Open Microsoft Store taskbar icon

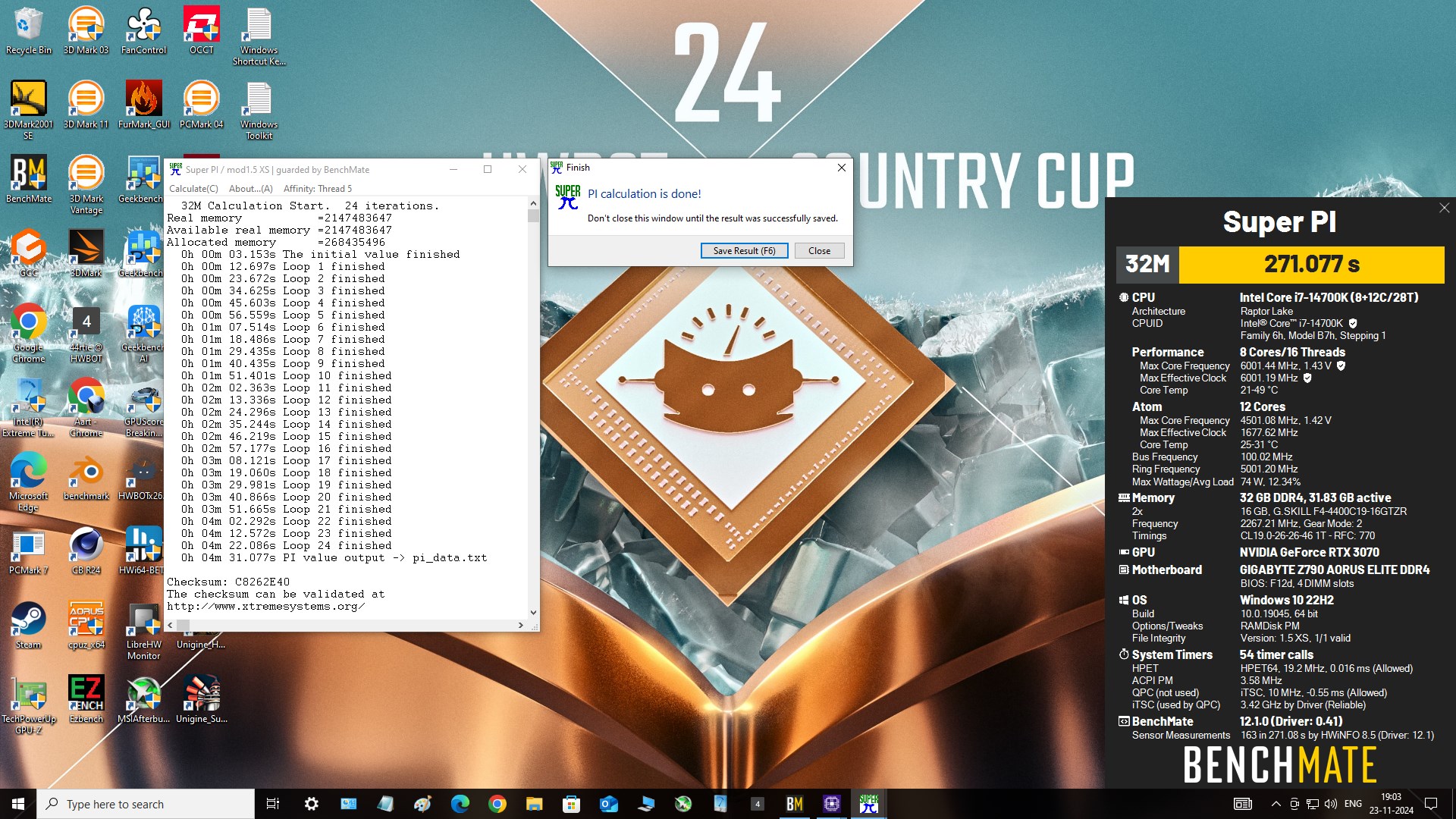(571, 804)
